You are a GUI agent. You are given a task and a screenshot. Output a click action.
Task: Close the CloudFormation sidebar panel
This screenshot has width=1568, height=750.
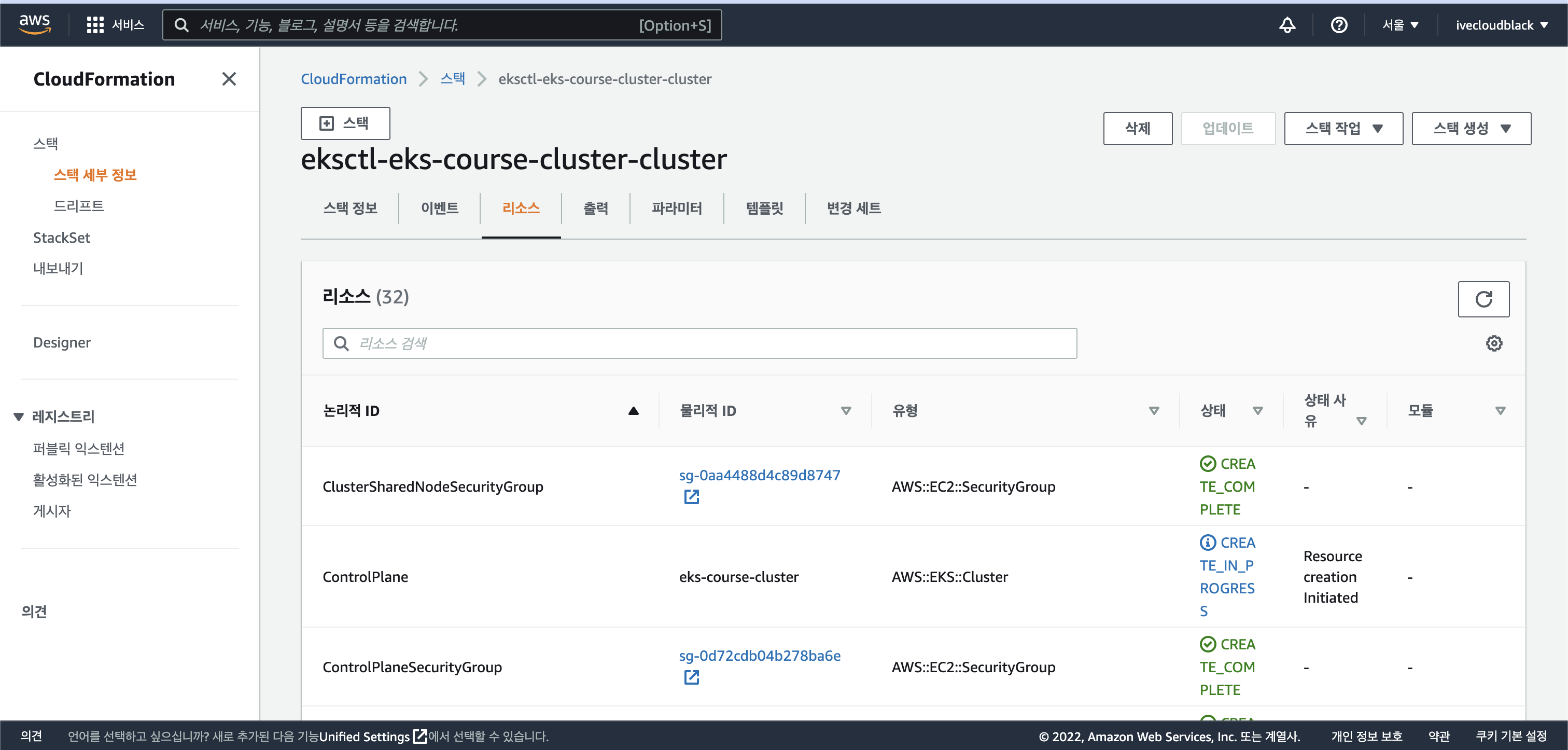229,79
